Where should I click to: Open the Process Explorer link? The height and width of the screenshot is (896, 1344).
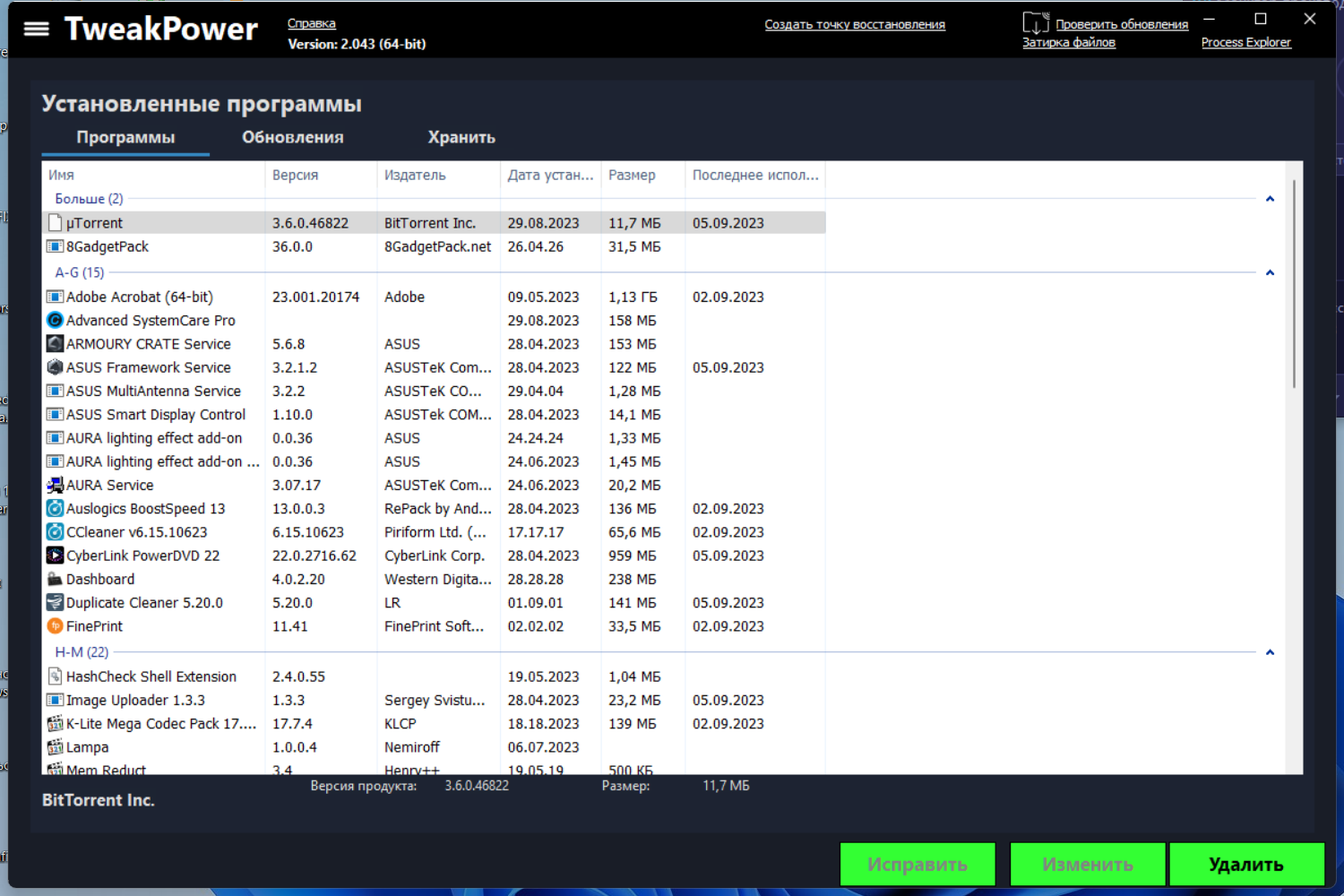tap(1246, 42)
